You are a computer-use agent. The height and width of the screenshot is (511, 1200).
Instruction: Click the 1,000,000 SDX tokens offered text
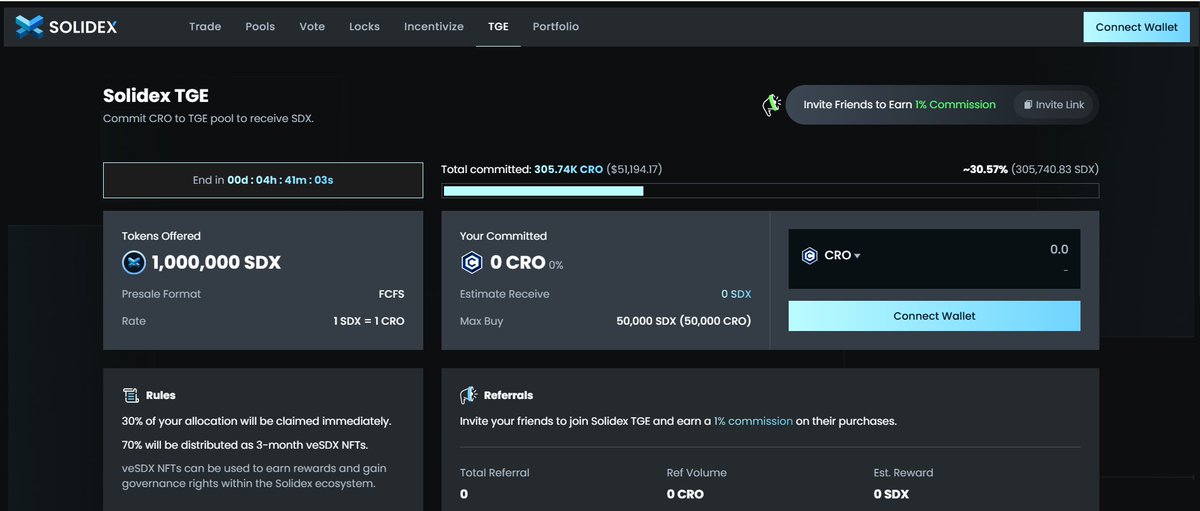(216, 263)
